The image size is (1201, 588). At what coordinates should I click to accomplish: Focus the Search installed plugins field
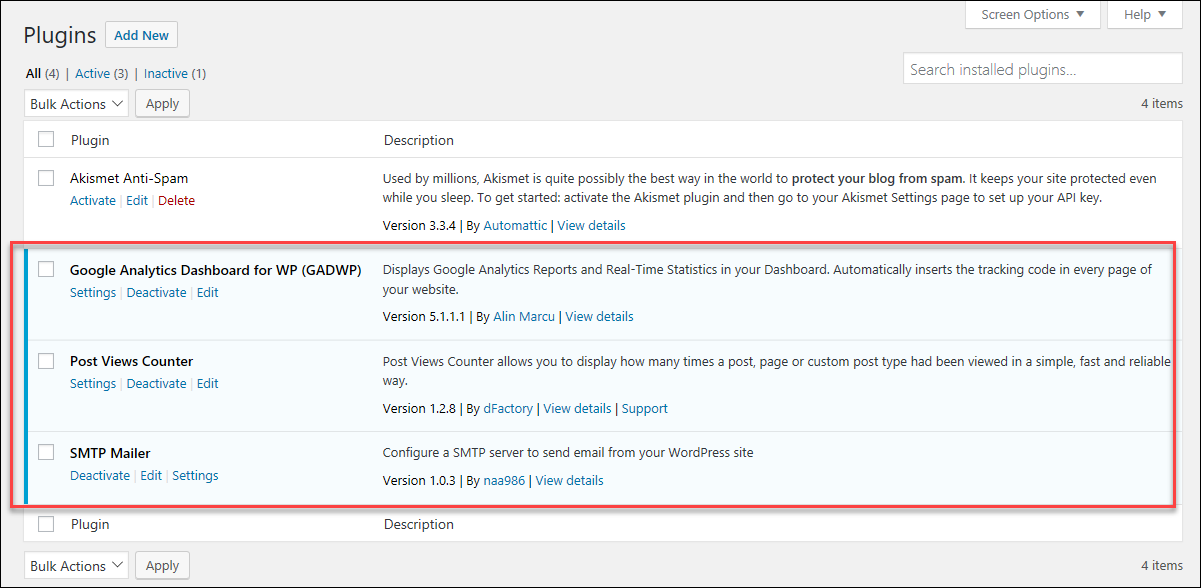click(x=1042, y=69)
